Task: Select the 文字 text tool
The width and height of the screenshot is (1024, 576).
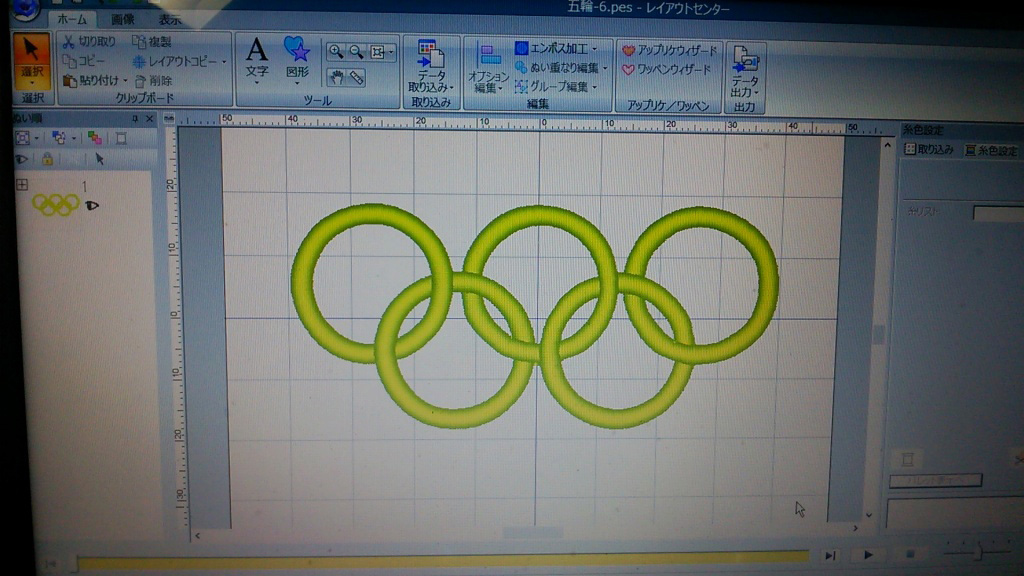Action: tap(257, 59)
